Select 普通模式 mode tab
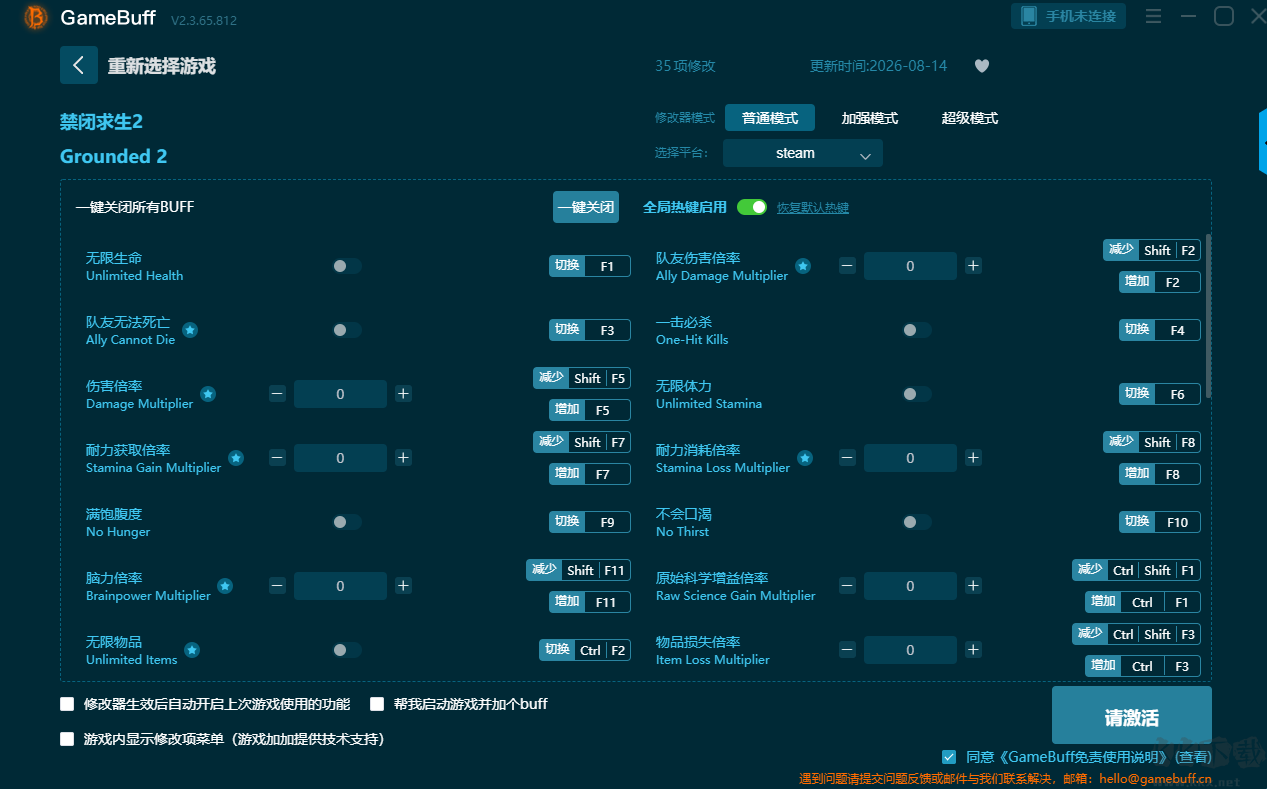Viewport: 1267px width, 789px height. (770, 118)
